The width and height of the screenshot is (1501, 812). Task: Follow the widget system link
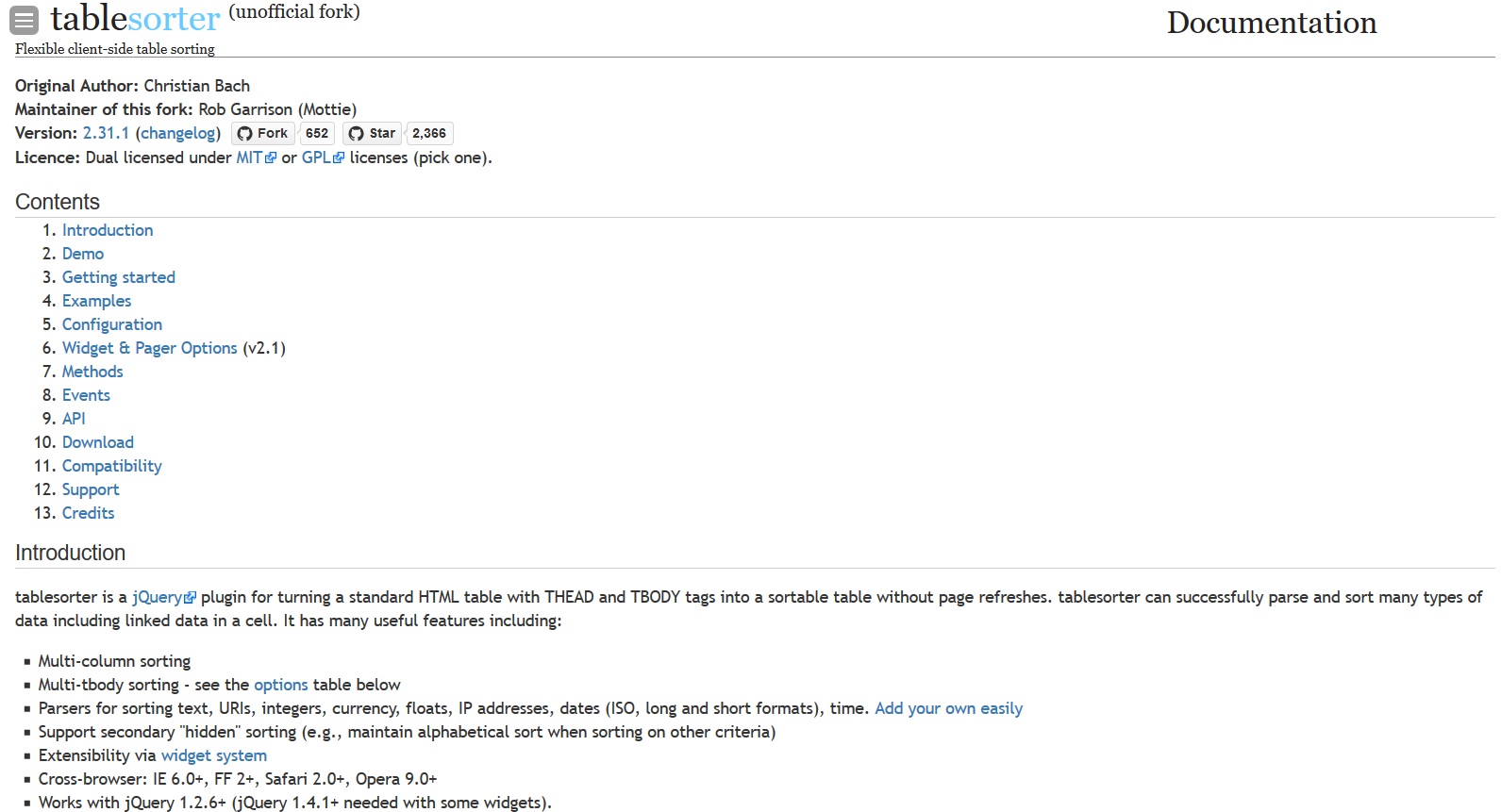coord(214,755)
